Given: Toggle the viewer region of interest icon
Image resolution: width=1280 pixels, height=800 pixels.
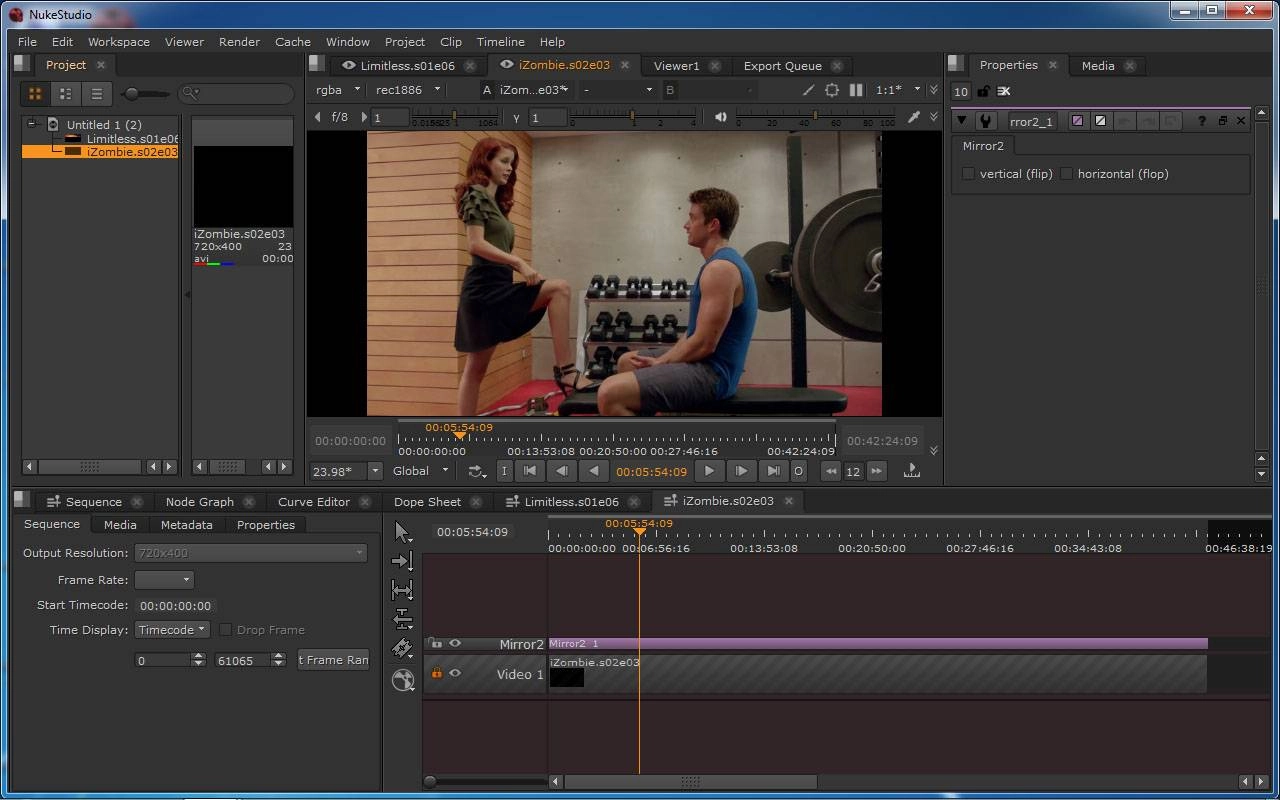Looking at the screenshot, I should (x=832, y=90).
